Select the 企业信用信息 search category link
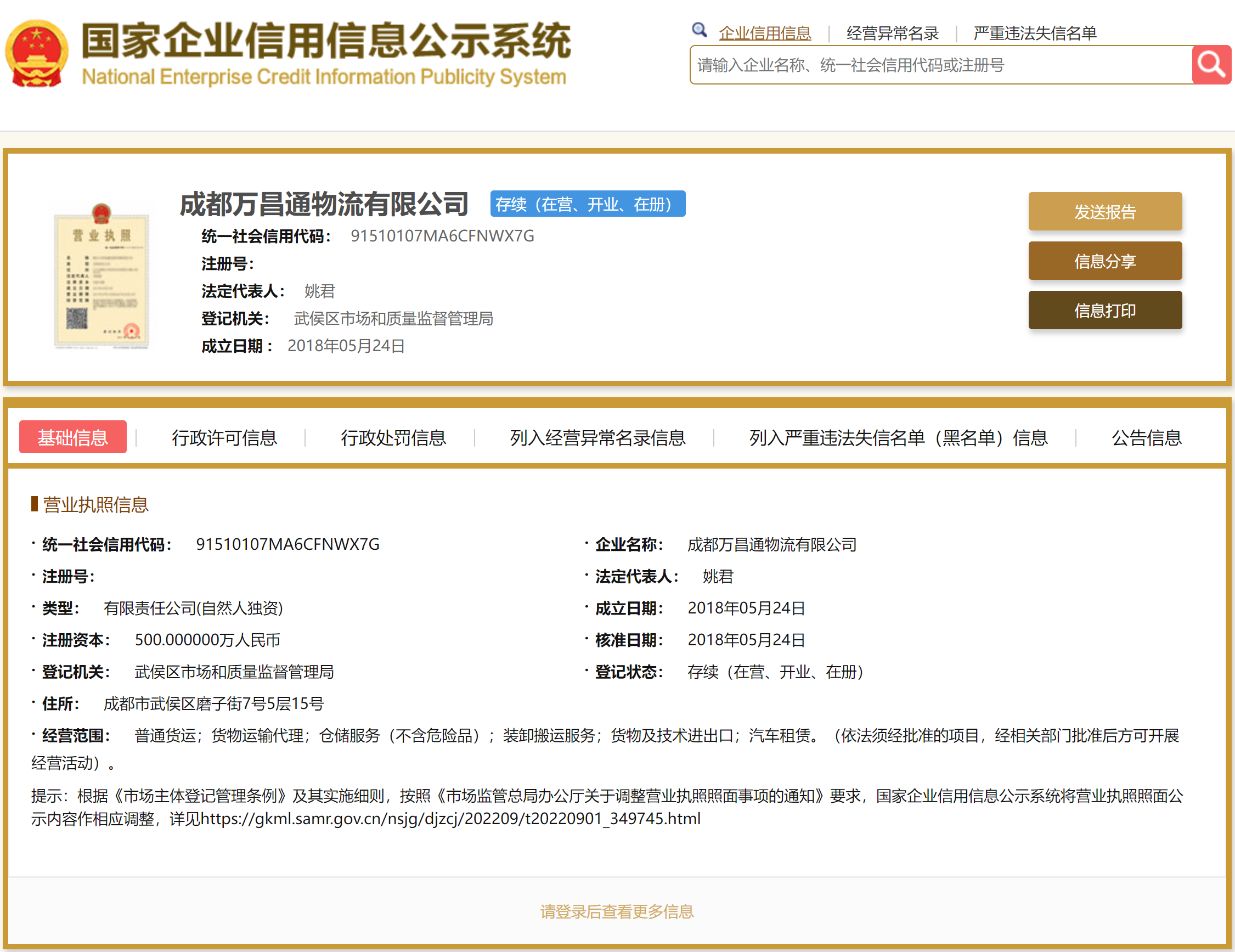The image size is (1235, 952). pyautogui.click(x=764, y=33)
